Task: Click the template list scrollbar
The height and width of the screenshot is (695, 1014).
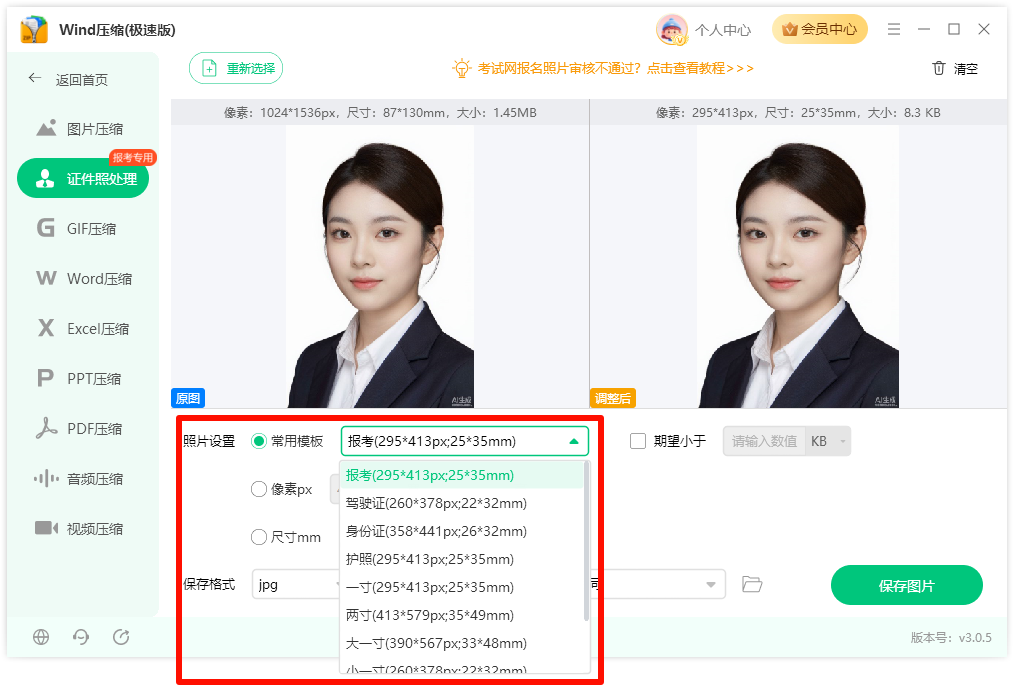Action: click(x=587, y=541)
